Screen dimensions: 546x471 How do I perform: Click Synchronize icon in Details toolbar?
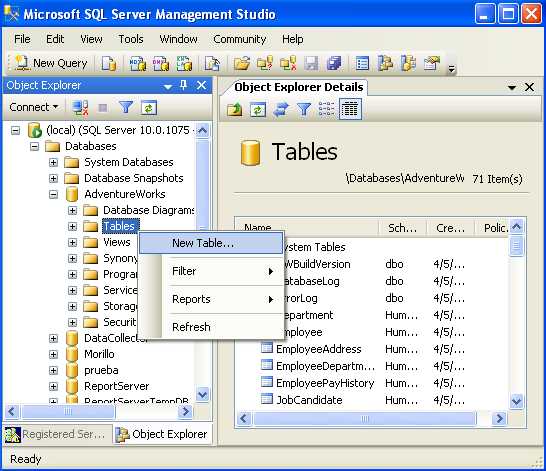281,109
